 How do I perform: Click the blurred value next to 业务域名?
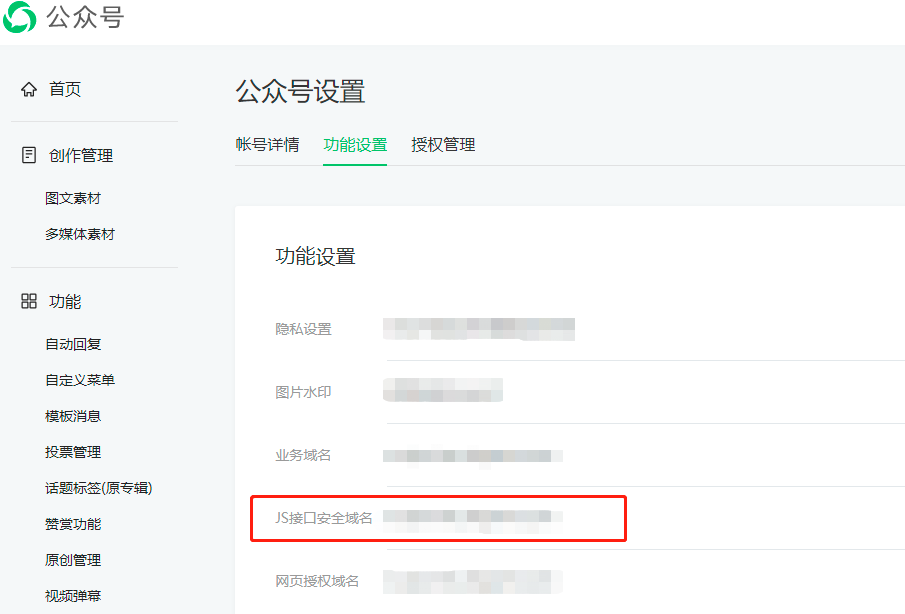pyautogui.click(x=473, y=456)
